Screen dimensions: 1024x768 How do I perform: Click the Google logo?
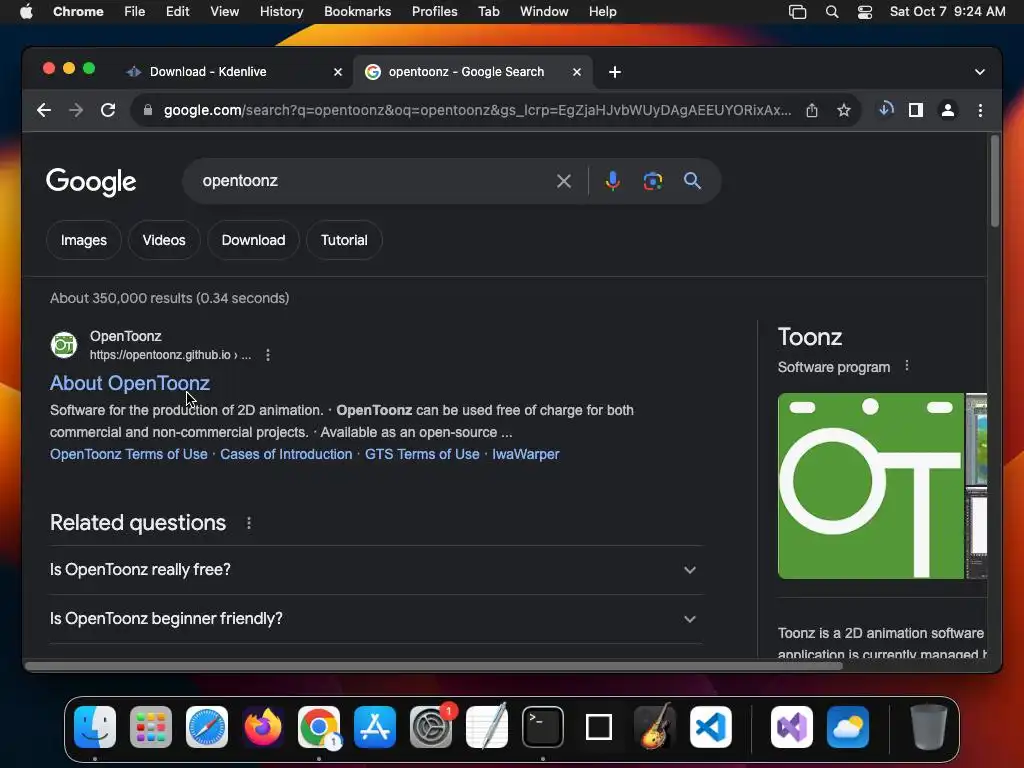tap(91, 182)
